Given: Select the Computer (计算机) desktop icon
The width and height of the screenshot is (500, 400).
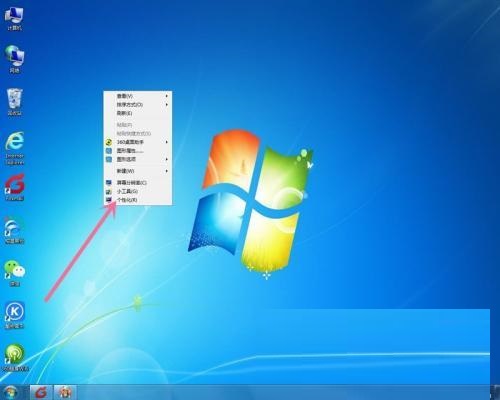Looking at the screenshot, I should pyautogui.click(x=14, y=19).
